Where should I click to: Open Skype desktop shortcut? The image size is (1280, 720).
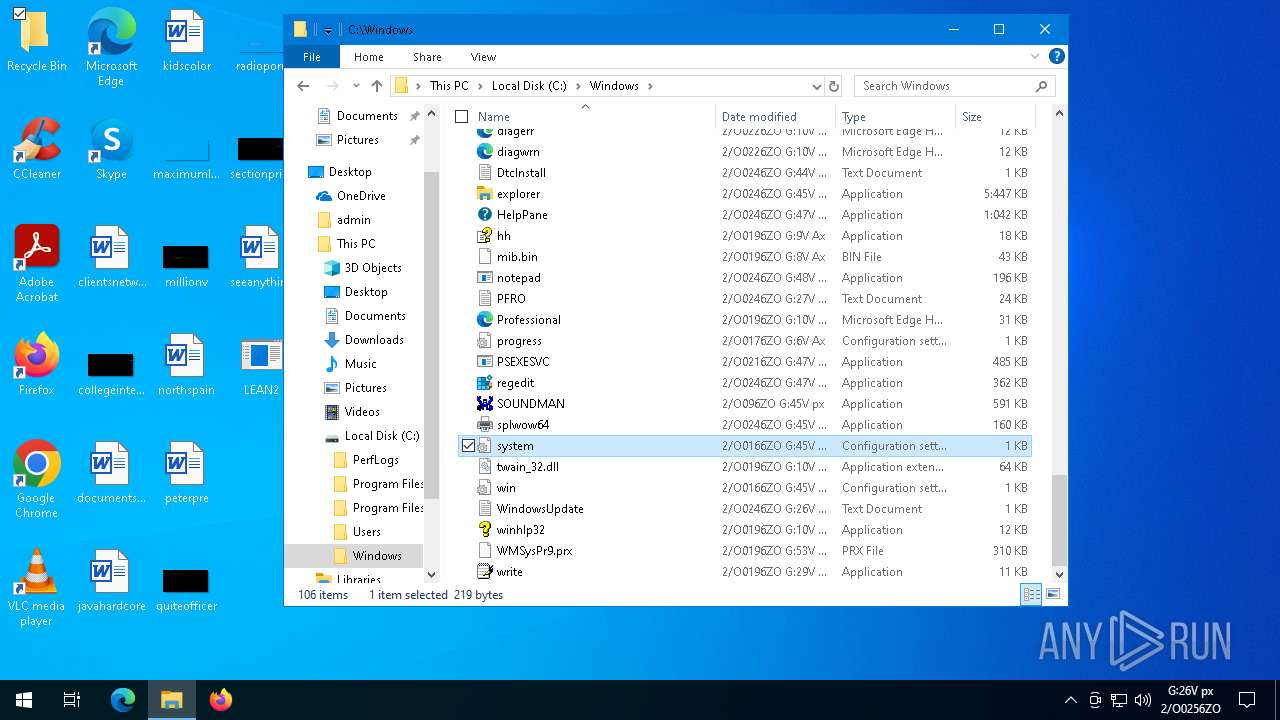[x=111, y=148]
